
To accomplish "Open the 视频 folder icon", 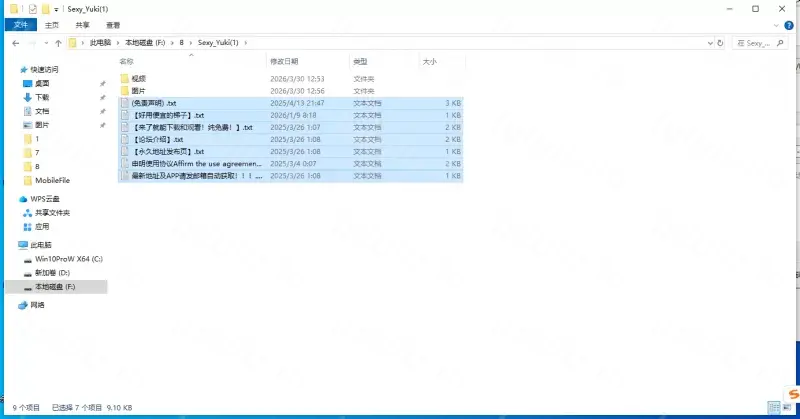I will tap(124, 78).
